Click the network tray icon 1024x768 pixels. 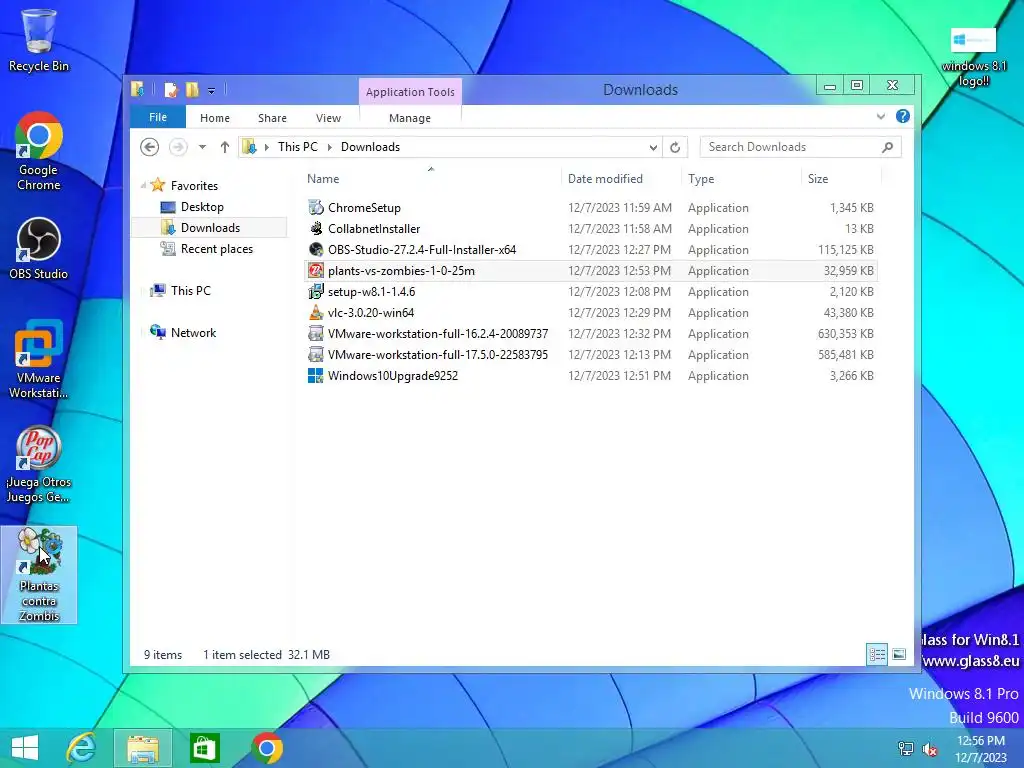pos(906,748)
